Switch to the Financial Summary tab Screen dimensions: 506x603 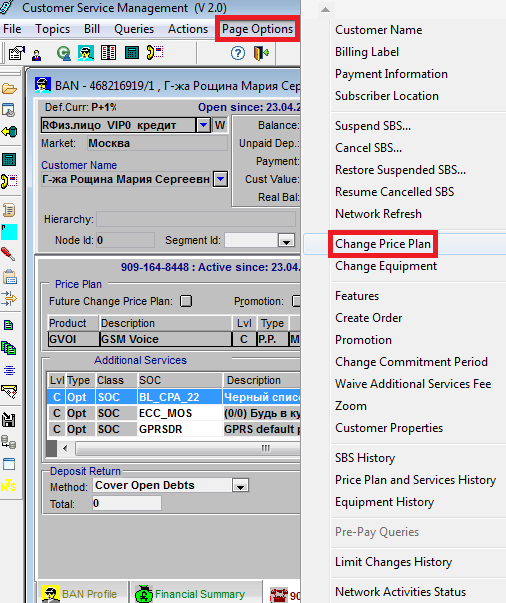[196, 594]
